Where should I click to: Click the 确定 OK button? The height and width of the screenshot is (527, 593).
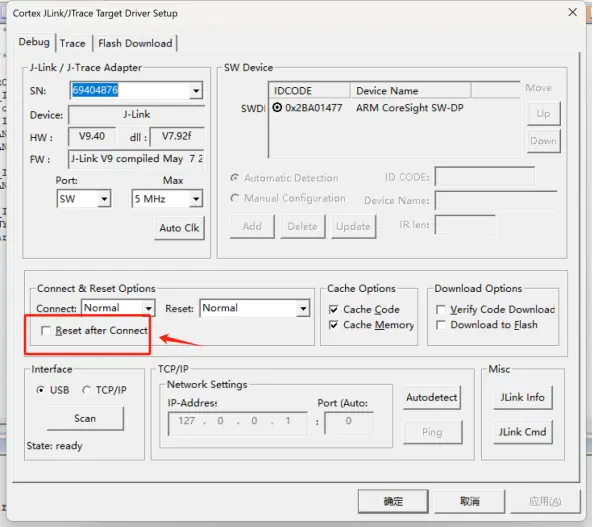pos(393,502)
